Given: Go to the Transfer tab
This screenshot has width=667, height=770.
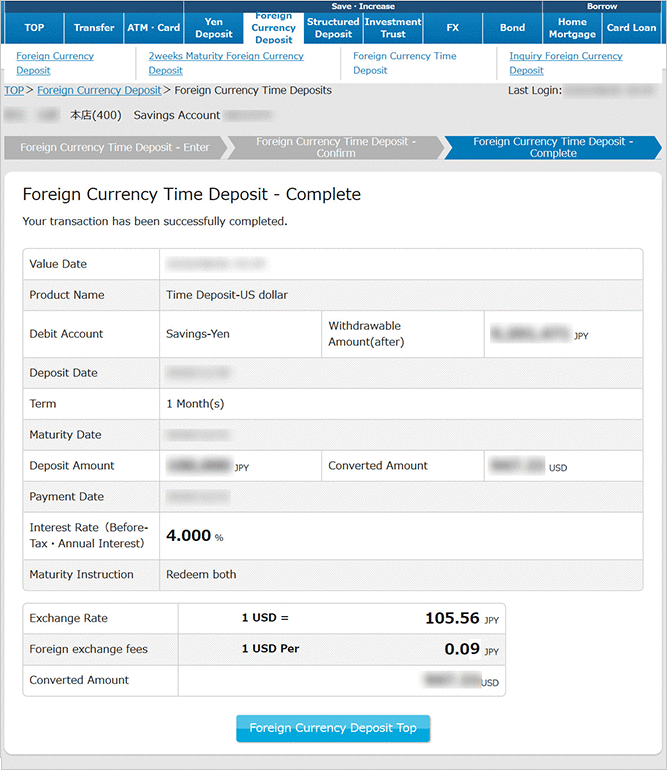Looking at the screenshot, I should click(x=94, y=28).
